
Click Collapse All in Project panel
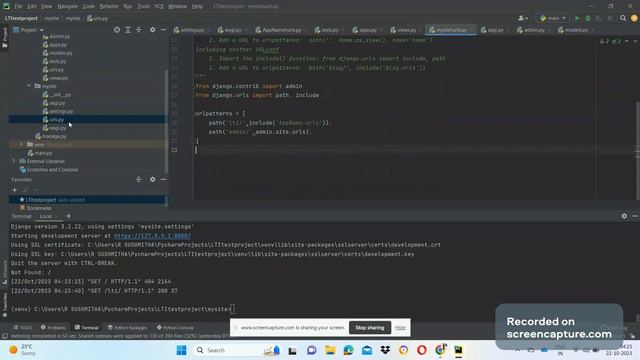pos(139,30)
